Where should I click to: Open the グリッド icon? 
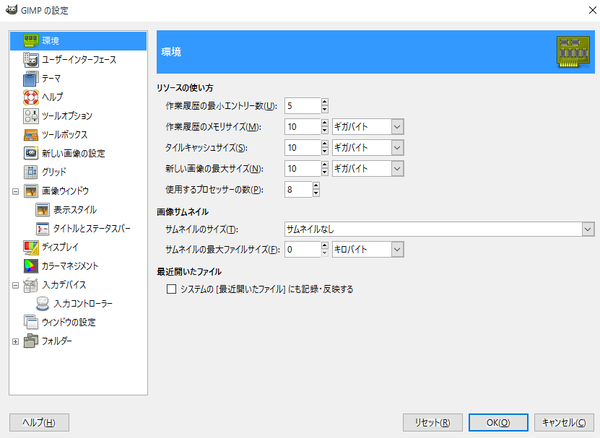point(31,172)
